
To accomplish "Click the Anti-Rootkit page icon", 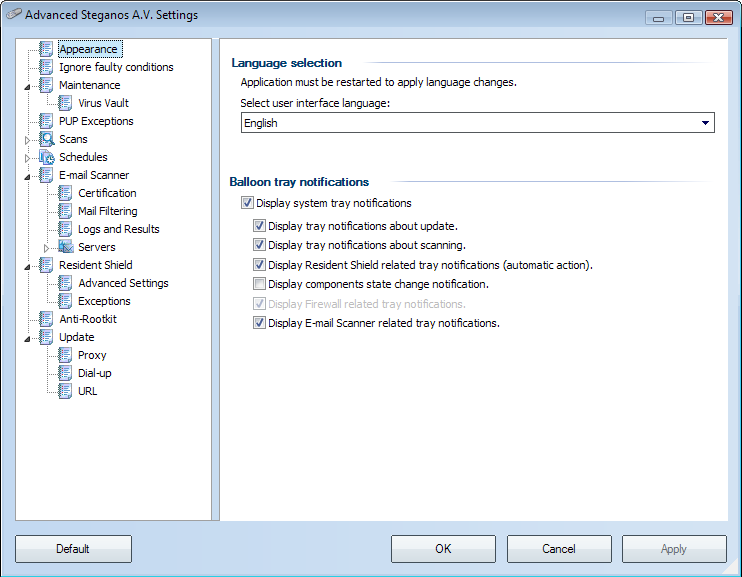I will [x=46, y=319].
